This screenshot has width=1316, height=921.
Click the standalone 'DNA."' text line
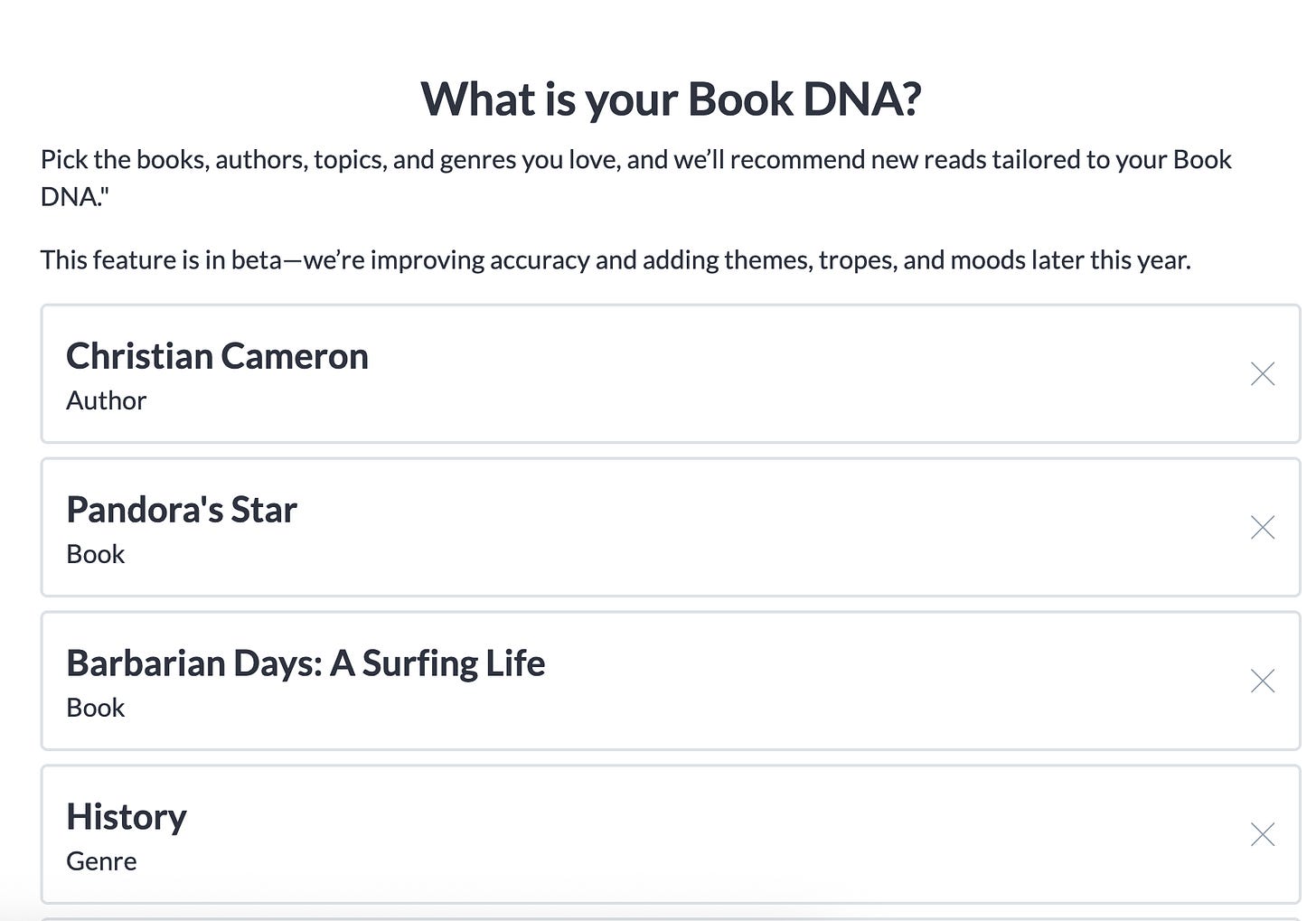74,196
